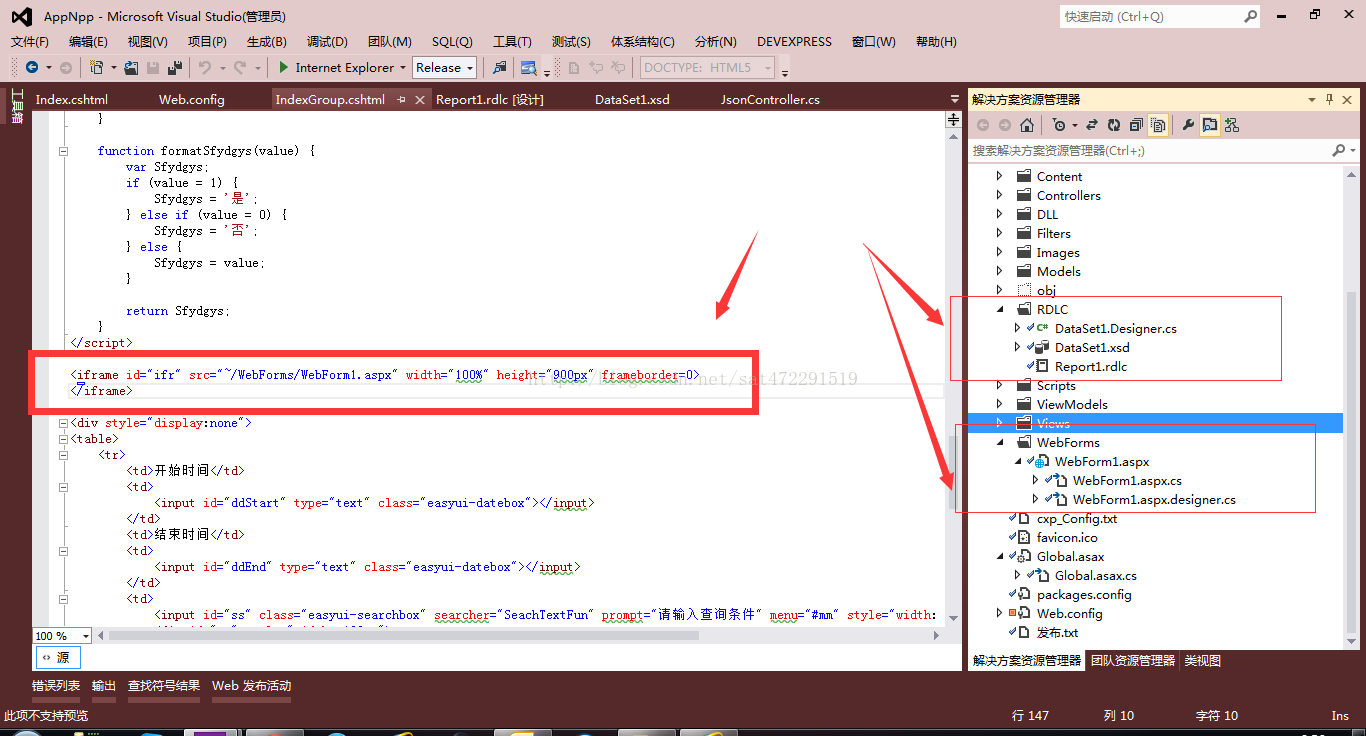
Task: Open Solution Explorer window position menu arrow
Action: coord(1312,100)
